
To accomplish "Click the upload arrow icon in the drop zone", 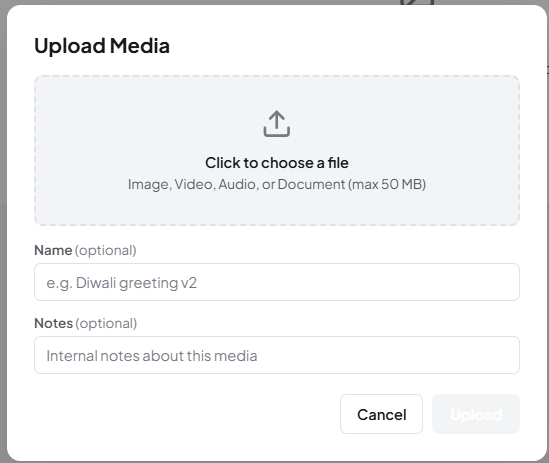I will pyautogui.click(x=277, y=124).
